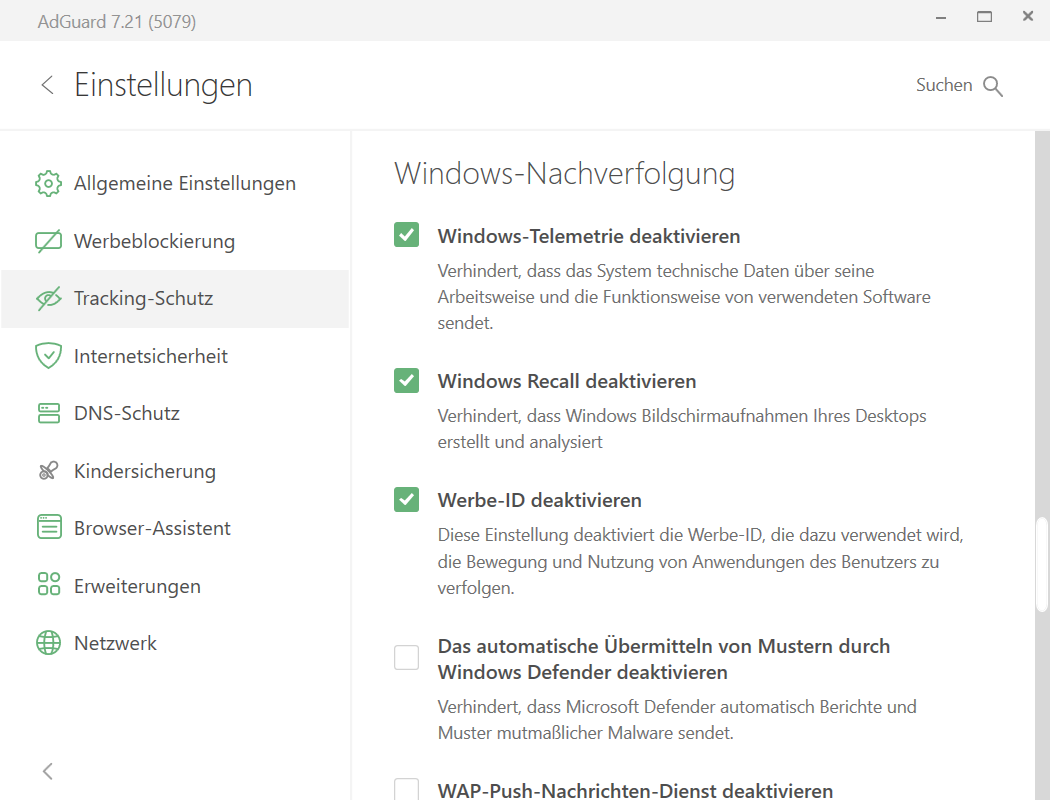Open Browser-Assistent section
This screenshot has height=800, width=1050.
(x=175, y=528)
